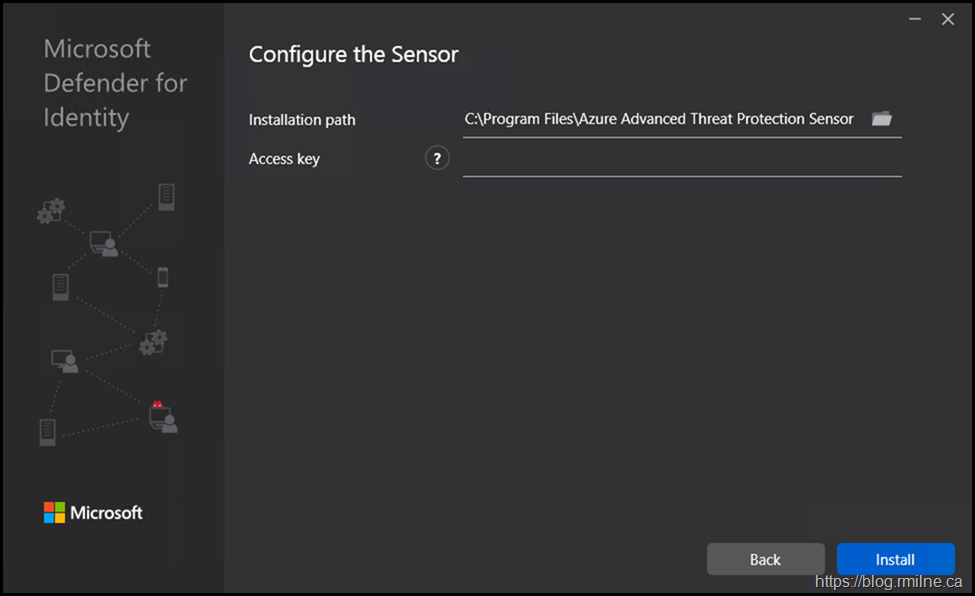
Task: Click the Microsoft Defender for Identity title
Action: pos(115,83)
